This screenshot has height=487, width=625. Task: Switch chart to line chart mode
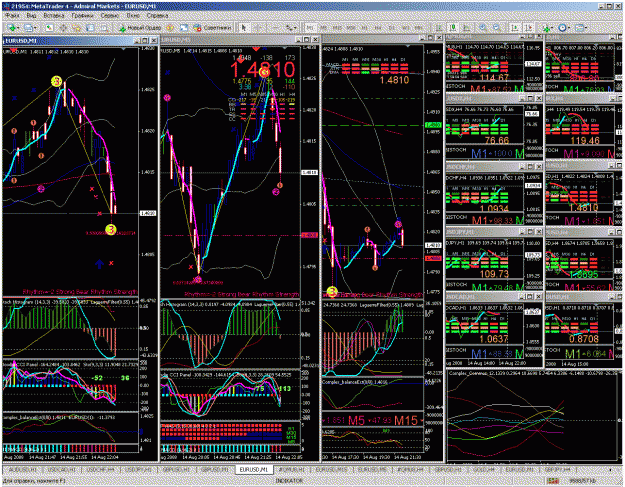pyautogui.click(x=466, y=27)
